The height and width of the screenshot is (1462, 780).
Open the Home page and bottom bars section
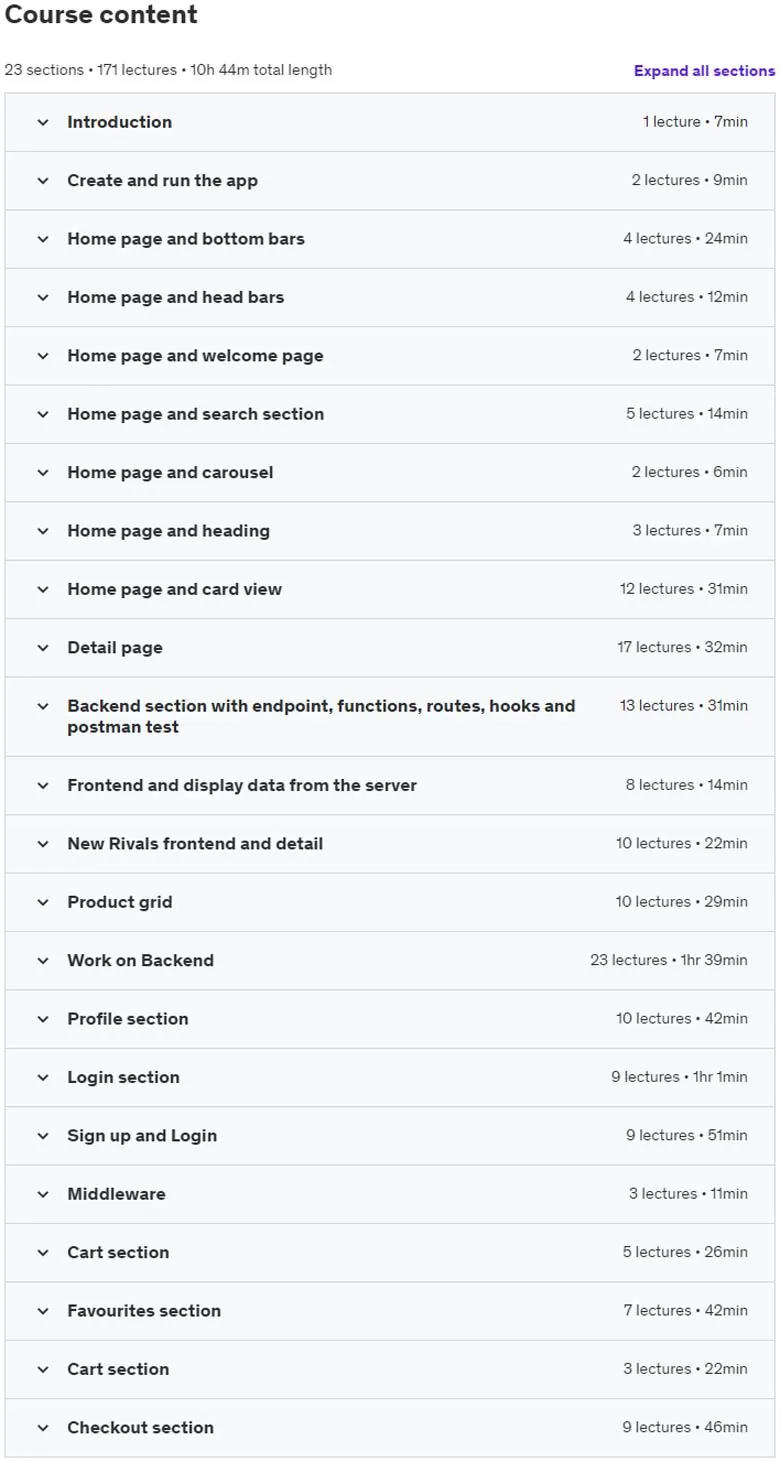(x=390, y=239)
